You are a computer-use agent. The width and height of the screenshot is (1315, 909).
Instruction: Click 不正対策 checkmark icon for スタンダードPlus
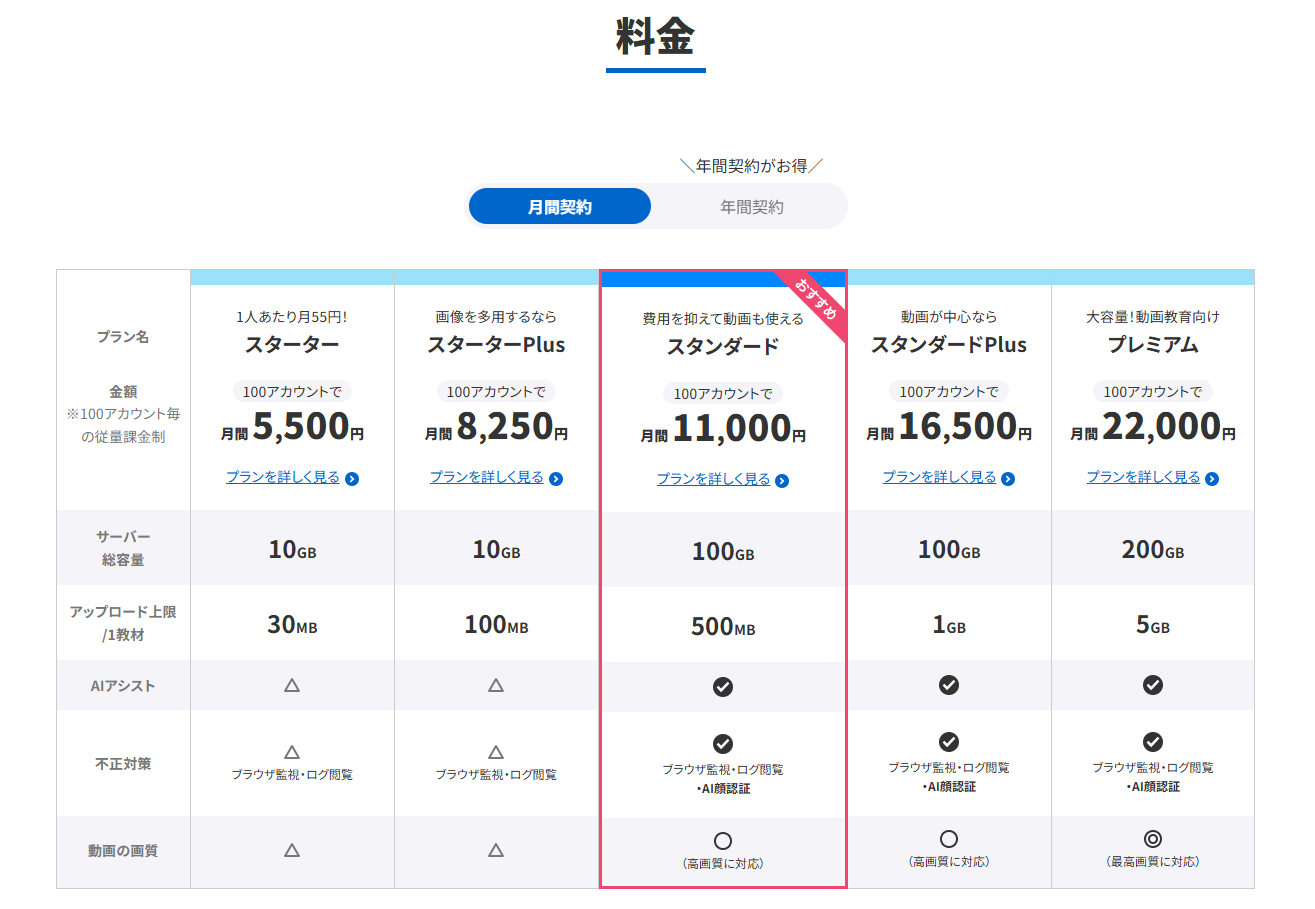(x=949, y=742)
